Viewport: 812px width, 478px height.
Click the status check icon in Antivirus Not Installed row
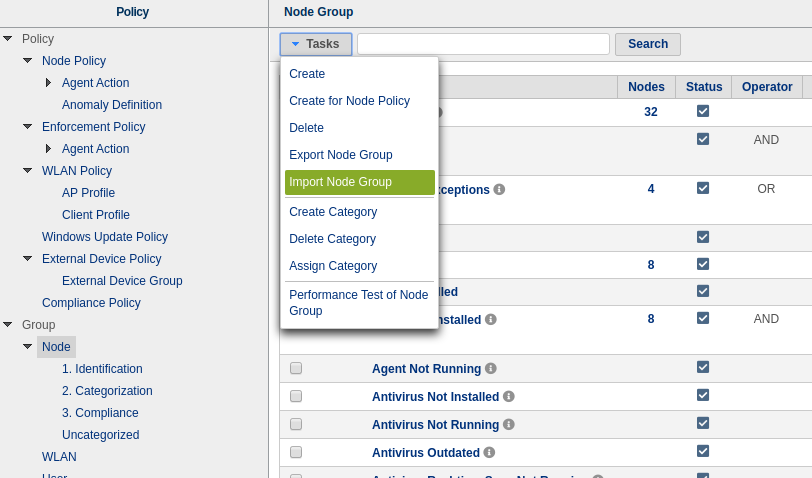pyautogui.click(x=703, y=395)
